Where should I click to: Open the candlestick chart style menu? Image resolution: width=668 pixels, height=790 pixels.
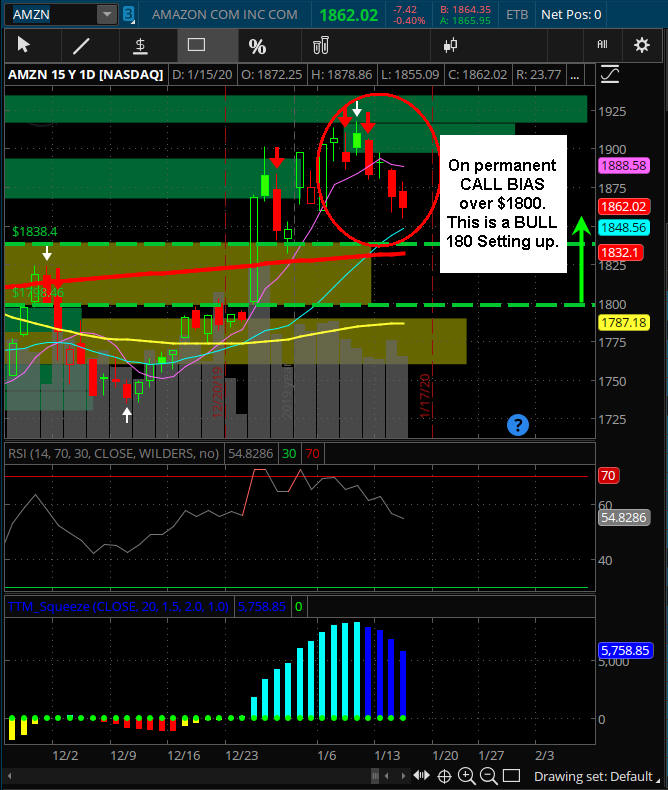[x=450, y=45]
